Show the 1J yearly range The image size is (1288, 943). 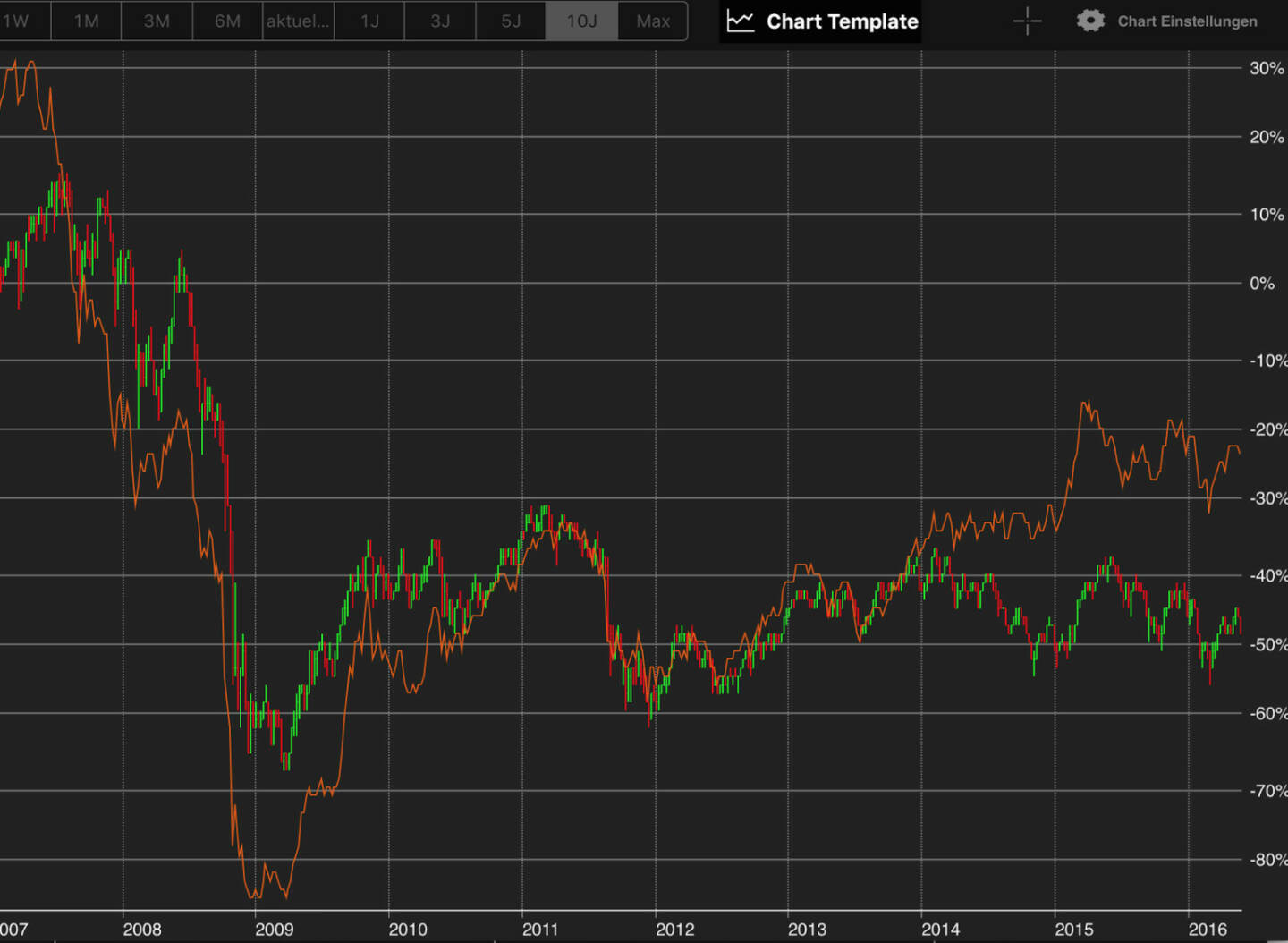369,21
